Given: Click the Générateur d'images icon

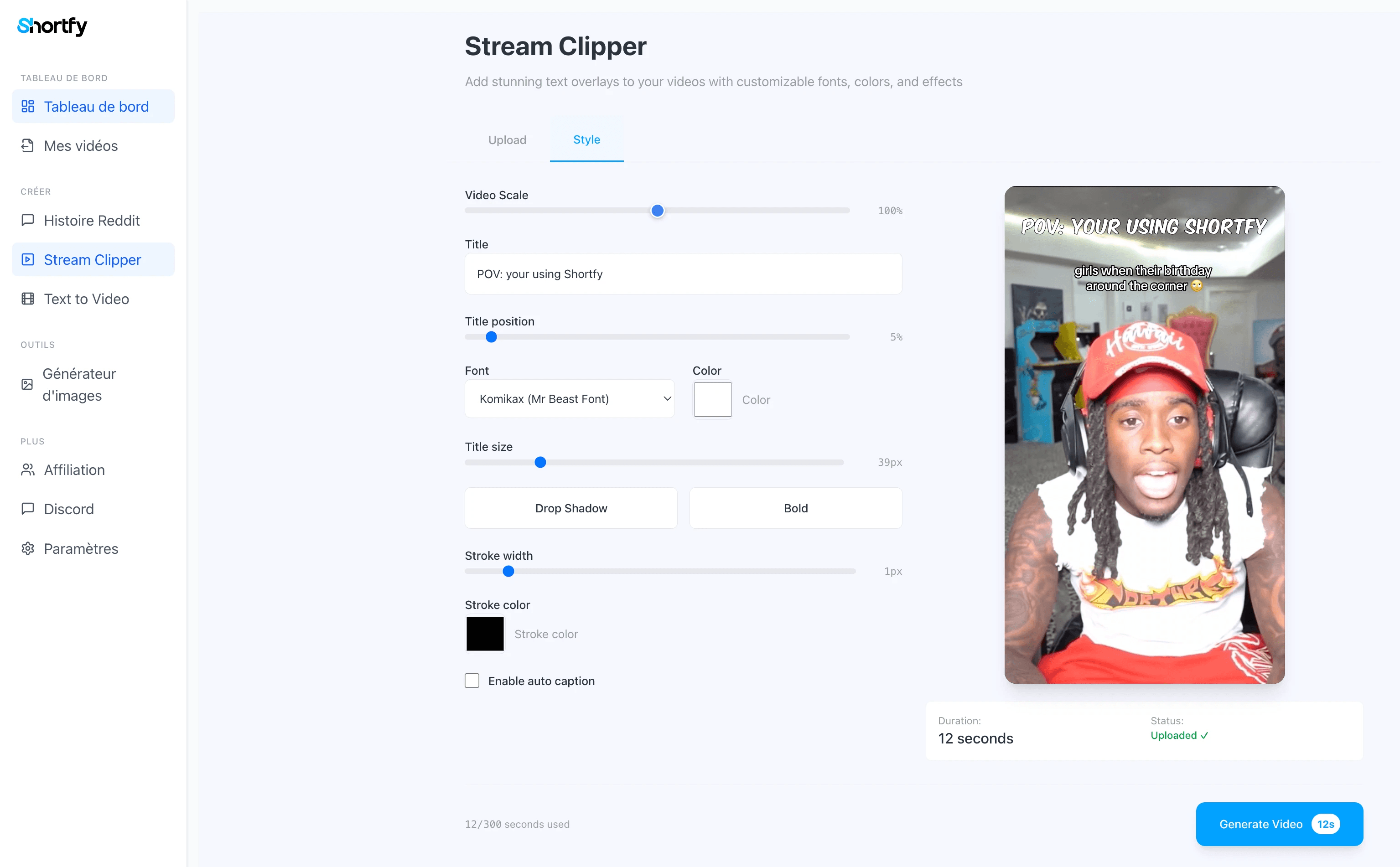Looking at the screenshot, I should point(27,384).
